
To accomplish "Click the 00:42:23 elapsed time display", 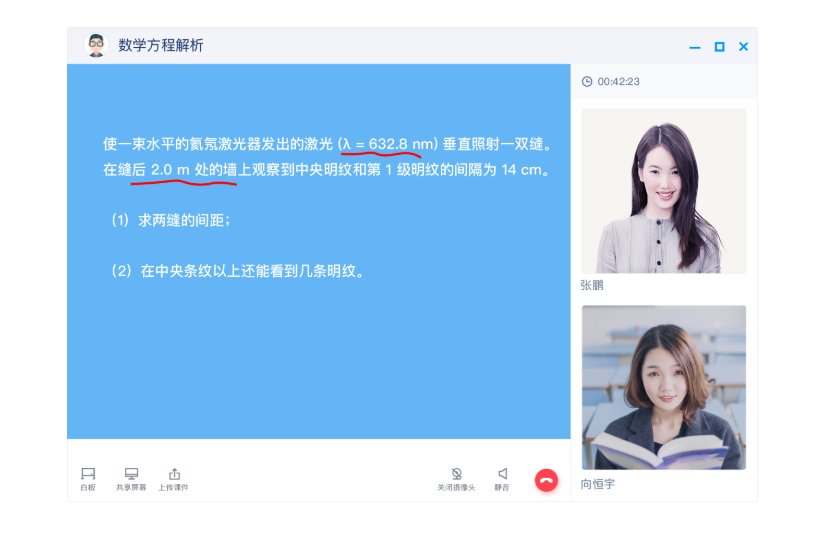I will point(618,81).
